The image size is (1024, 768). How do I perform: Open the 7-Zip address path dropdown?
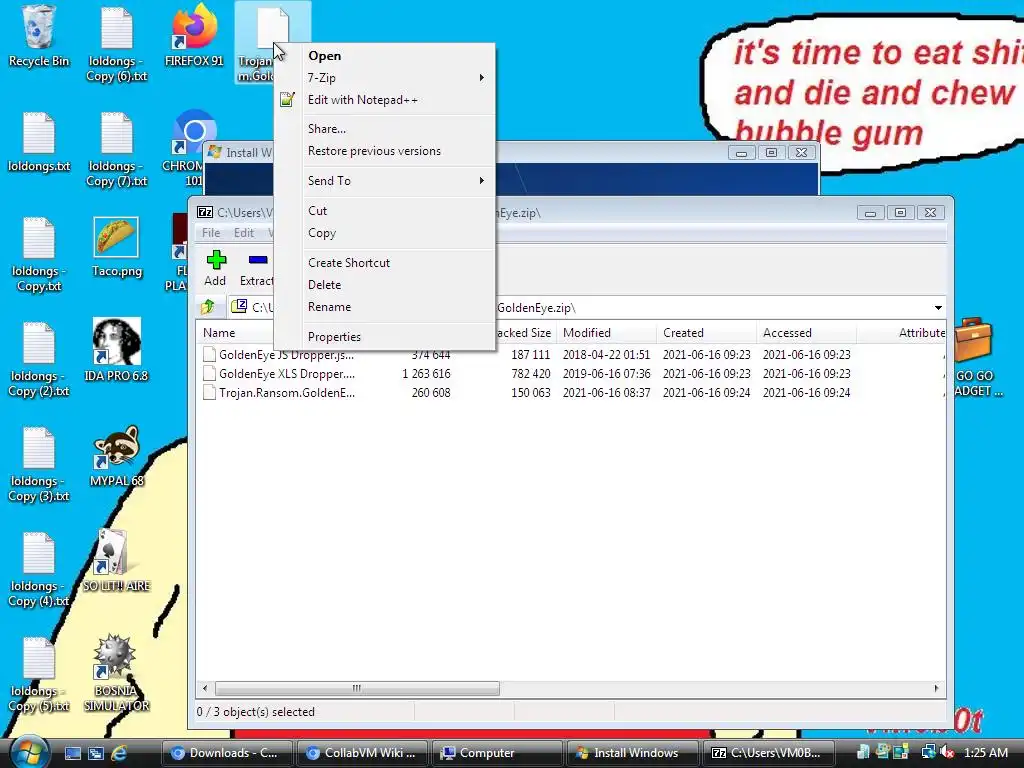tap(938, 308)
